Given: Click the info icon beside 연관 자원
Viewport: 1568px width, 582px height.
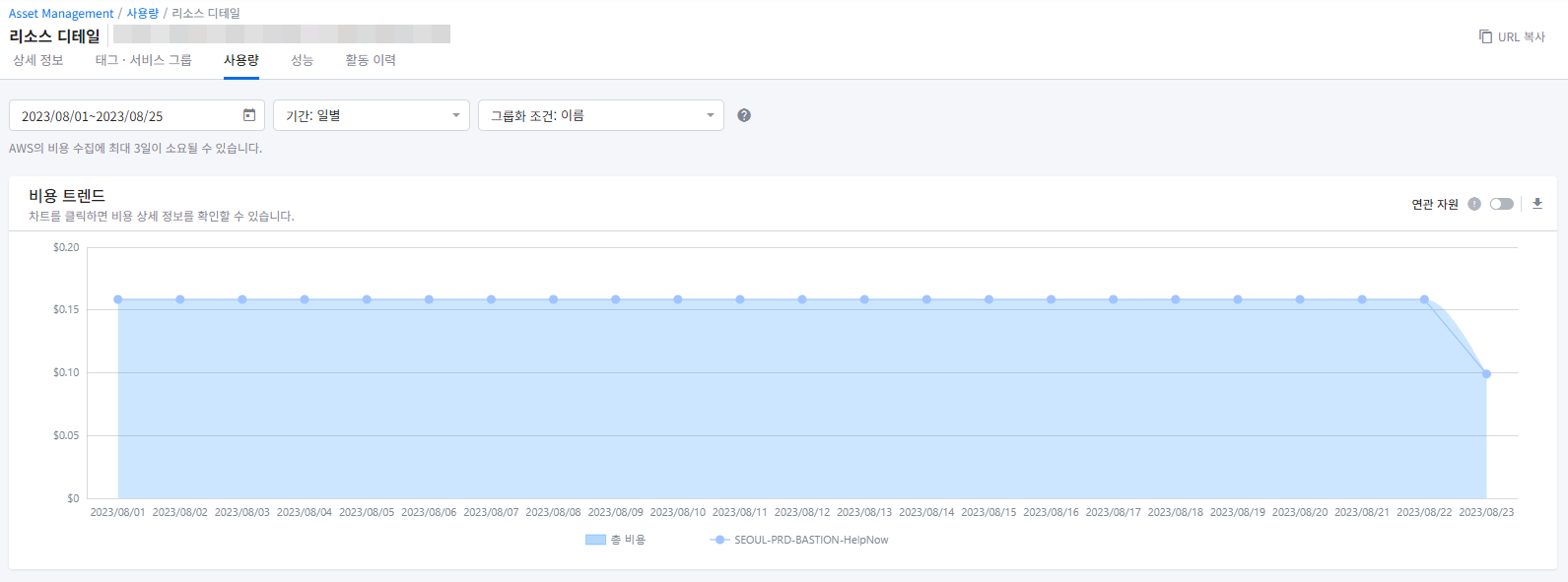Looking at the screenshot, I should click(x=1474, y=204).
